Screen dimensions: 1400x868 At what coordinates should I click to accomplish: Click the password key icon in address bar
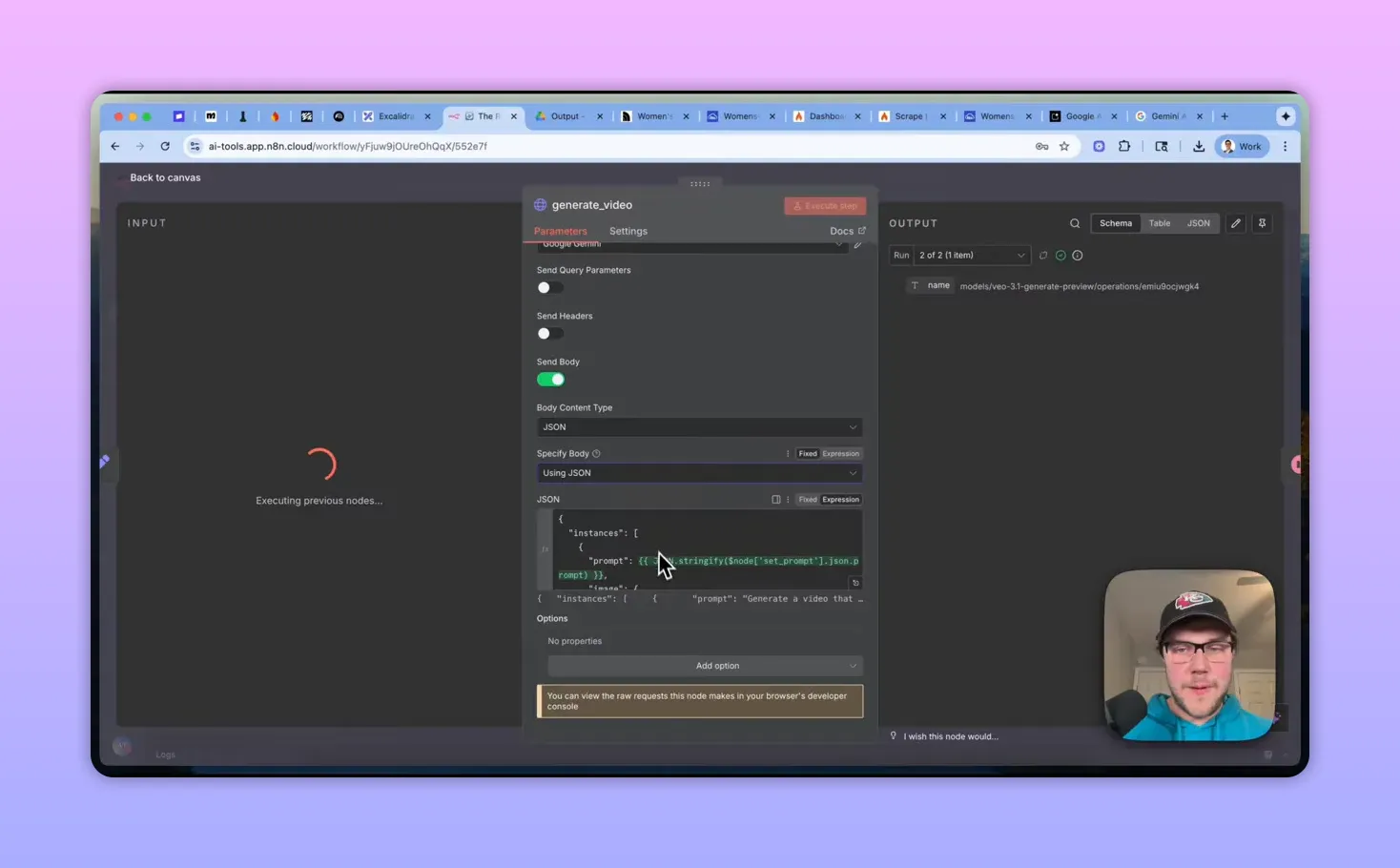[1041, 146]
